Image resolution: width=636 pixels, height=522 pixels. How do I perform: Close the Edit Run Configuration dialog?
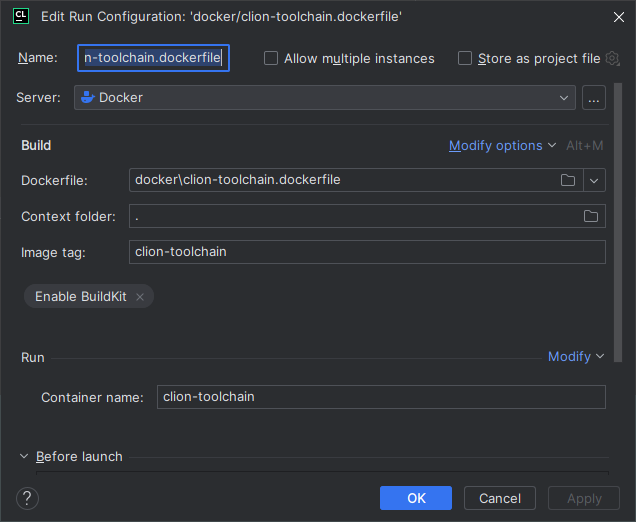(x=619, y=17)
